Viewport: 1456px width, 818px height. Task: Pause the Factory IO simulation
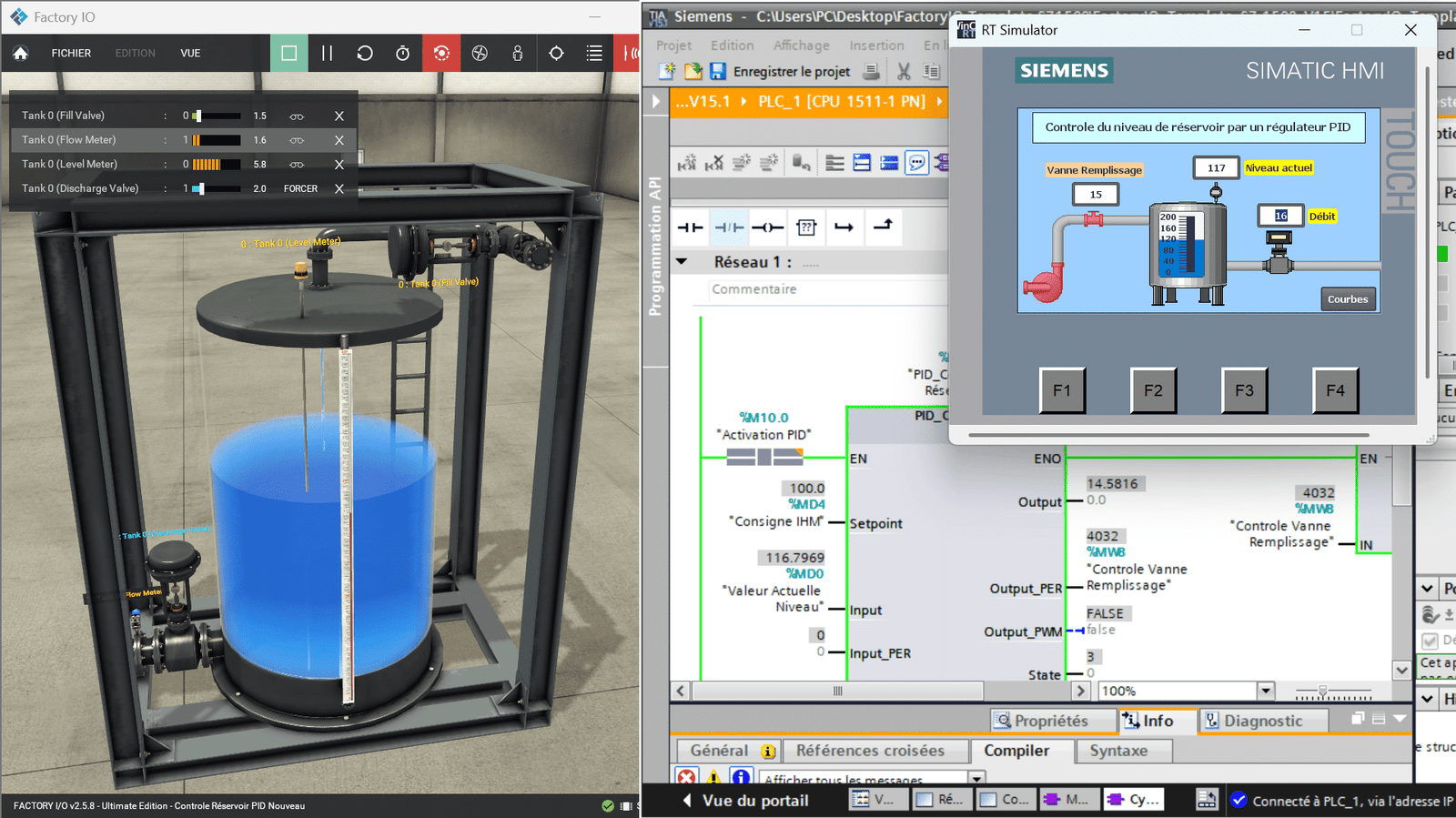coord(327,53)
